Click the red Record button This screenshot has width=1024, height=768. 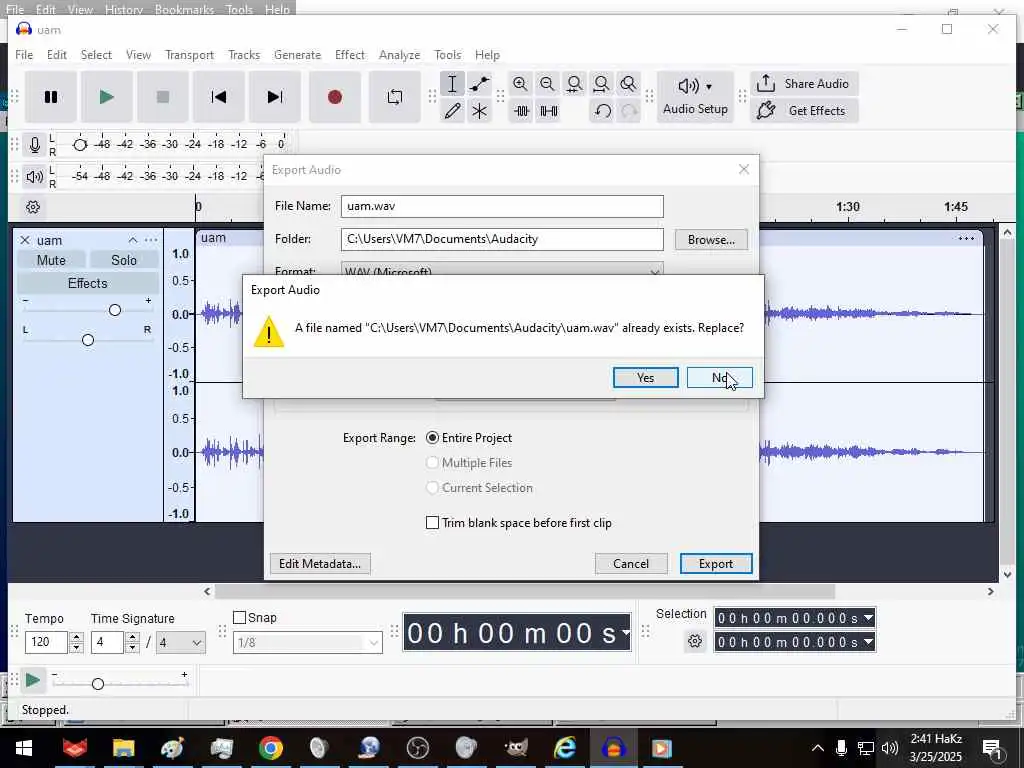pyautogui.click(x=334, y=97)
